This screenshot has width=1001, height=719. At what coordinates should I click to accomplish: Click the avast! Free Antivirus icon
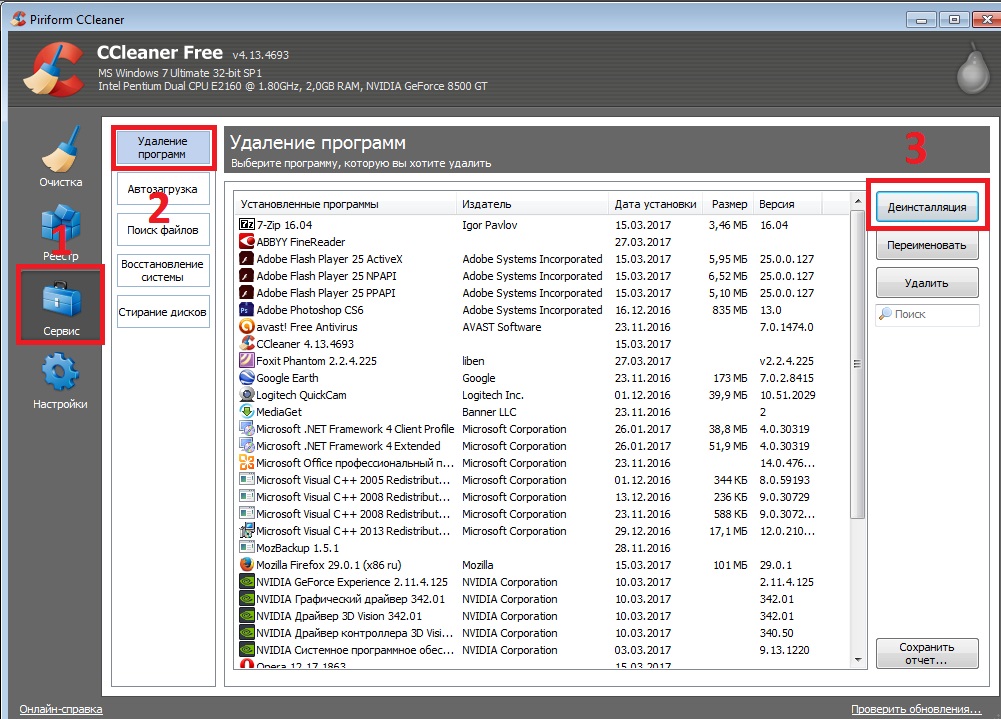pos(246,326)
